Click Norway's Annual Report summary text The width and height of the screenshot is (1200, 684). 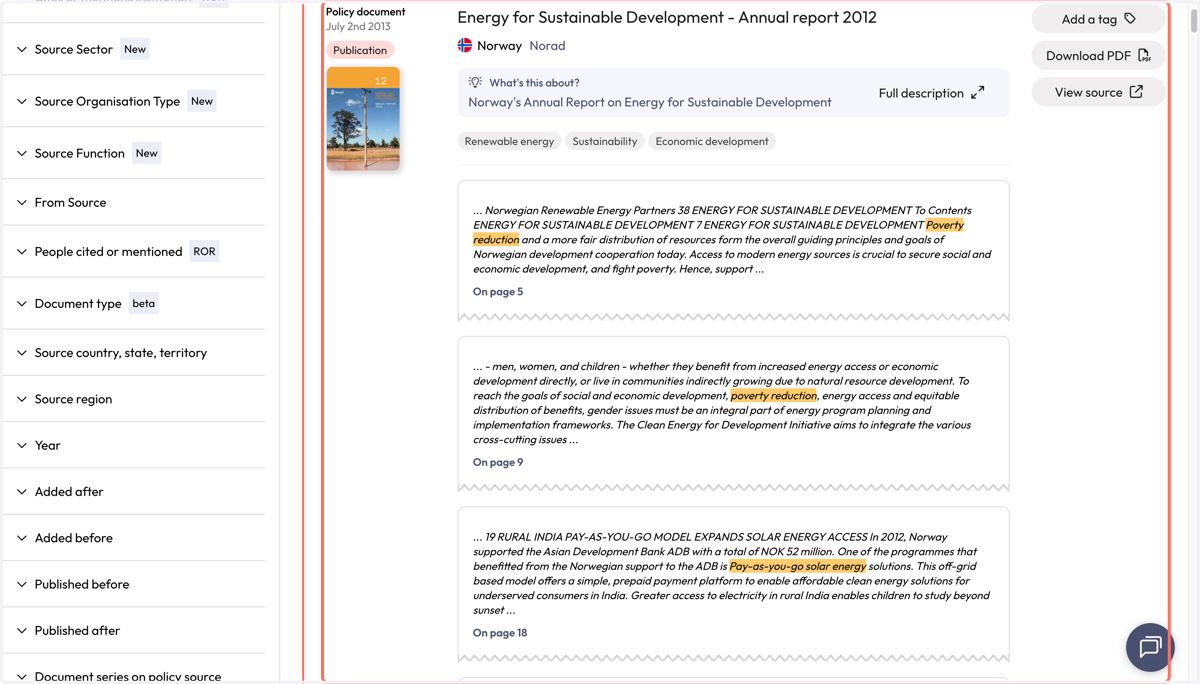(650, 102)
